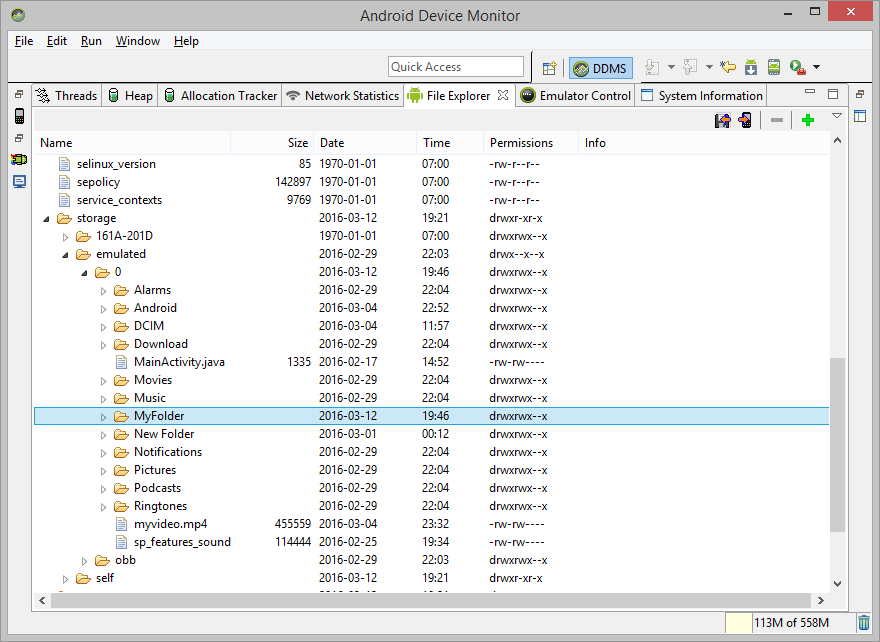880x642 pixels.
Task: Open the Window menu
Action: point(138,41)
